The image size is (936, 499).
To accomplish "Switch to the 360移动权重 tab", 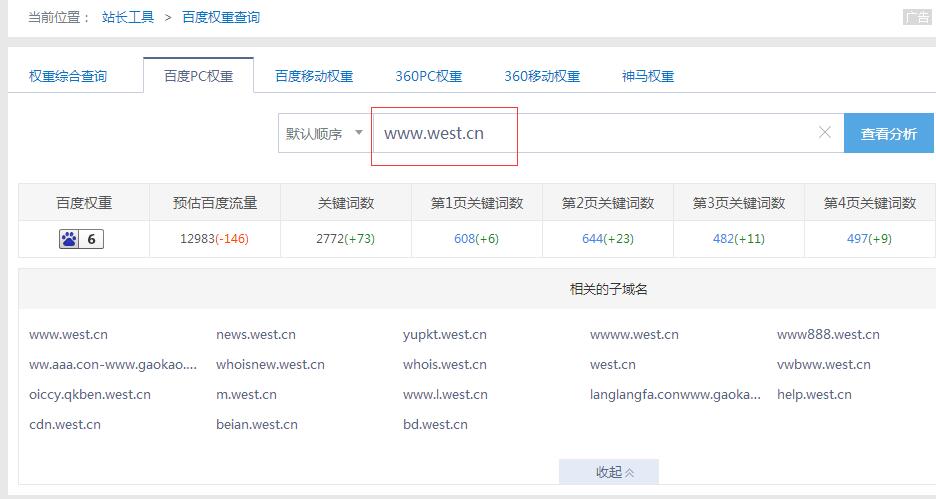I will tap(542, 76).
